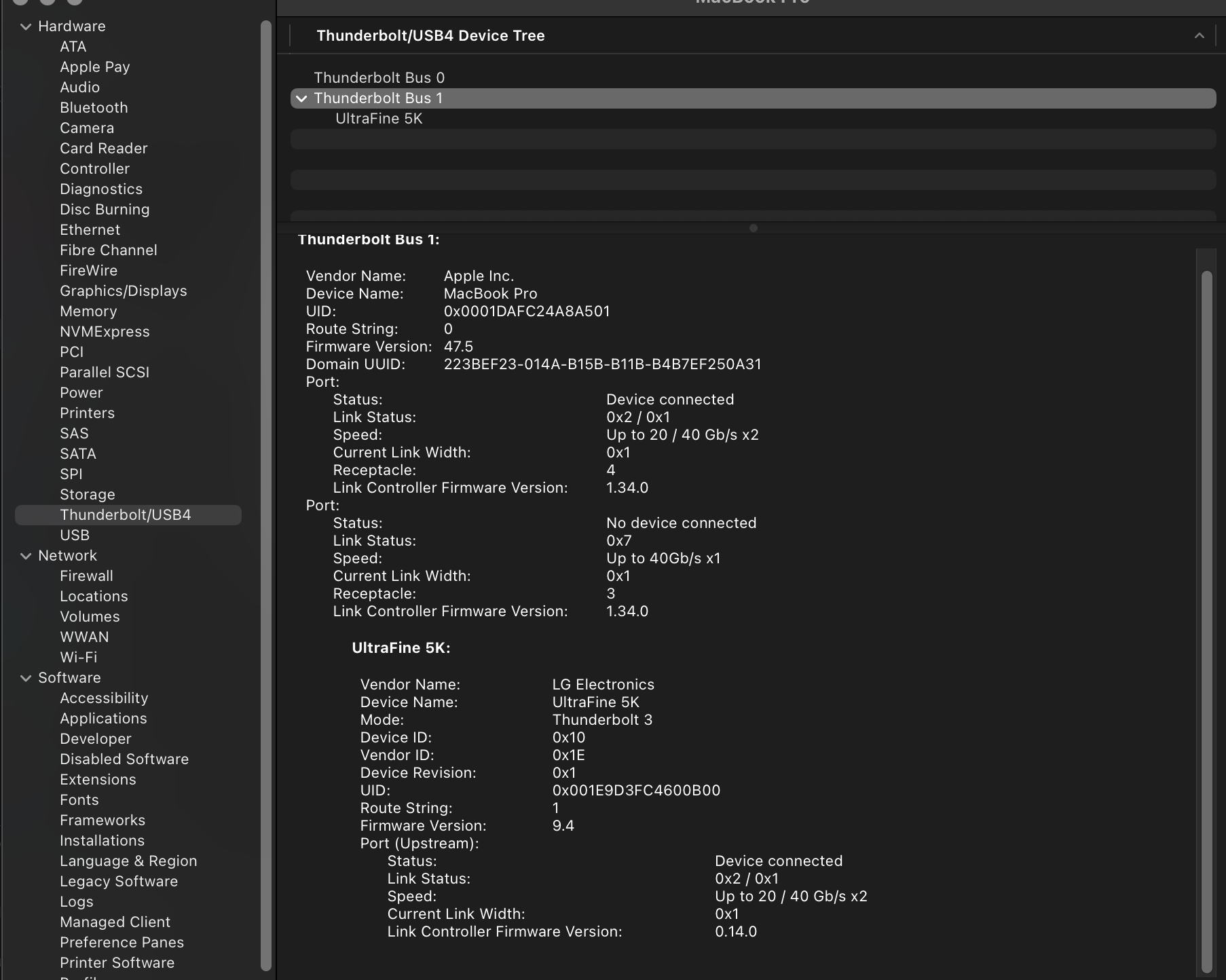The image size is (1226, 980).
Task: Select Fonts under Software
Action: [x=79, y=800]
